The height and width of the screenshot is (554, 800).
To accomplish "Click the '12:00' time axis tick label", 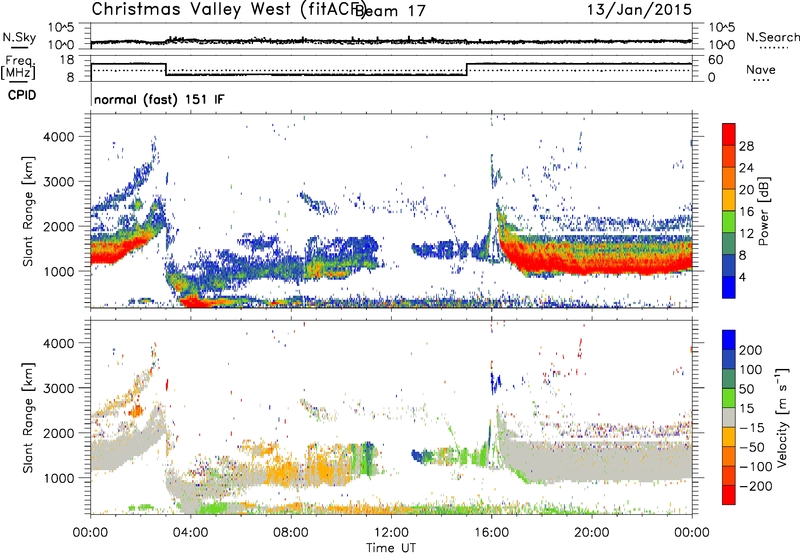I will pos(391,533).
